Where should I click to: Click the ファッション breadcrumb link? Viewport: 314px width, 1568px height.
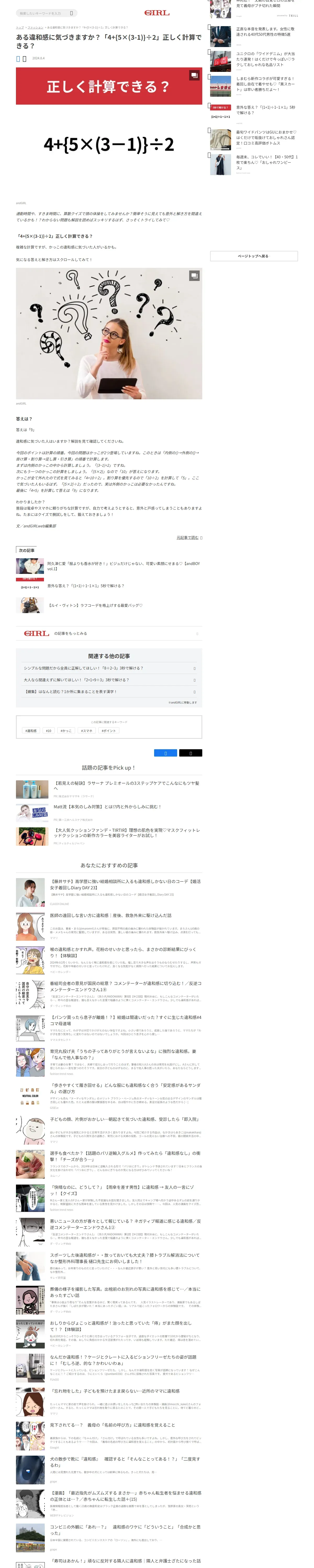coord(35,27)
